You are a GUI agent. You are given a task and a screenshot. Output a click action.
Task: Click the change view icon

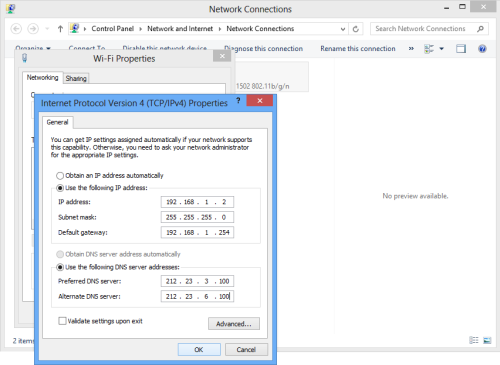coord(429,49)
